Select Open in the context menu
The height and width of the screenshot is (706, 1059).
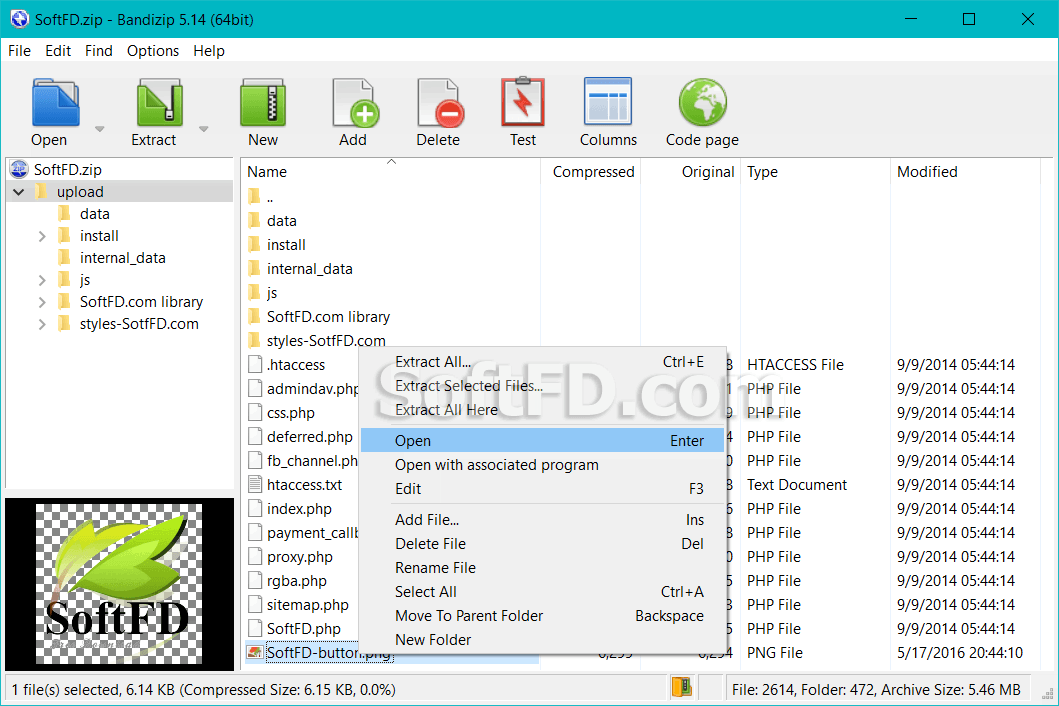(x=542, y=440)
